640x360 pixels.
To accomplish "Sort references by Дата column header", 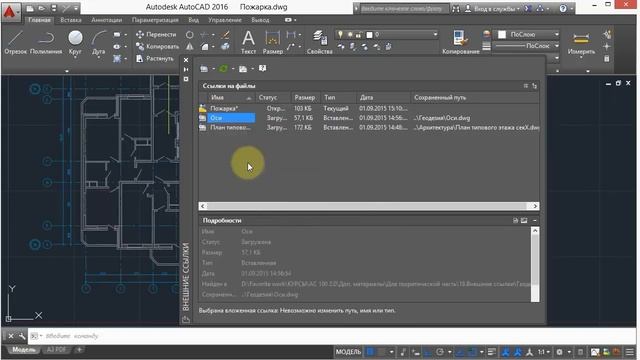I will tap(383, 98).
